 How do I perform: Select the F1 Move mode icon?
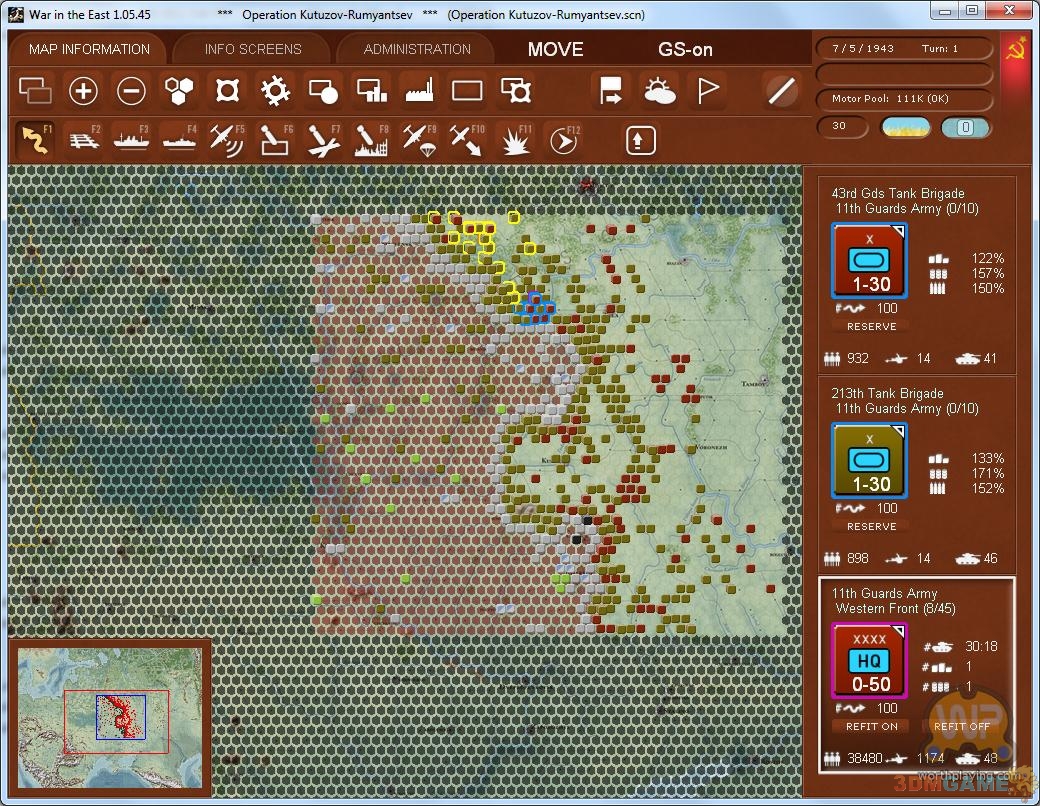tap(35, 139)
